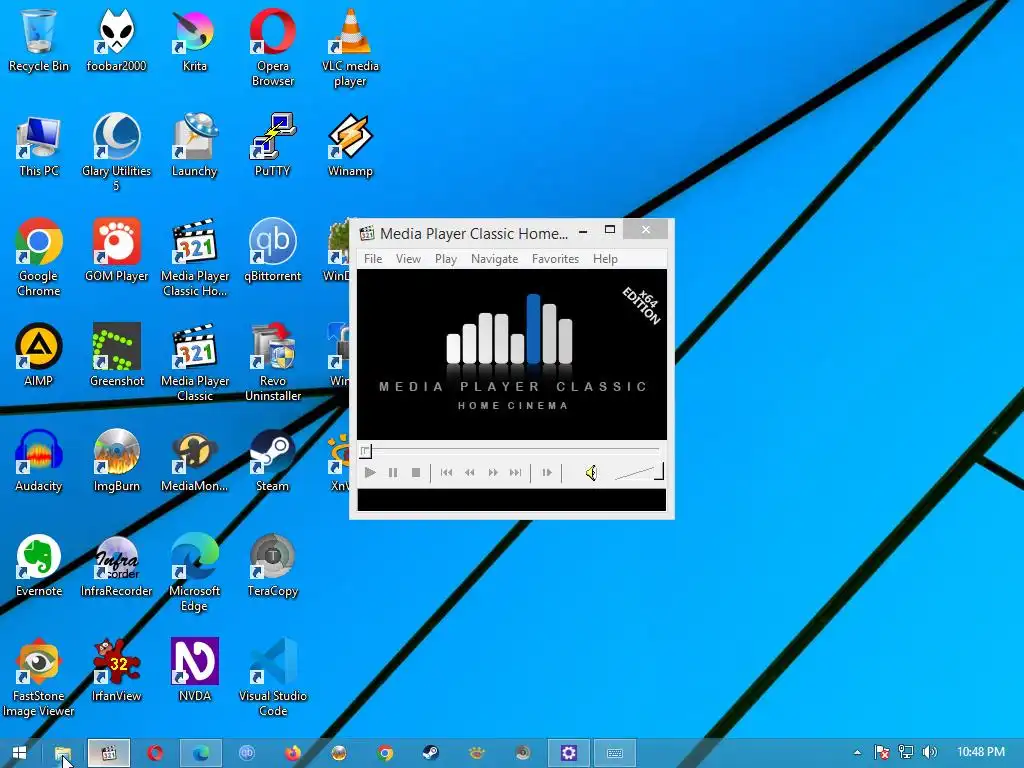
Task: Open the Navigate menu
Action: pos(494,259)
